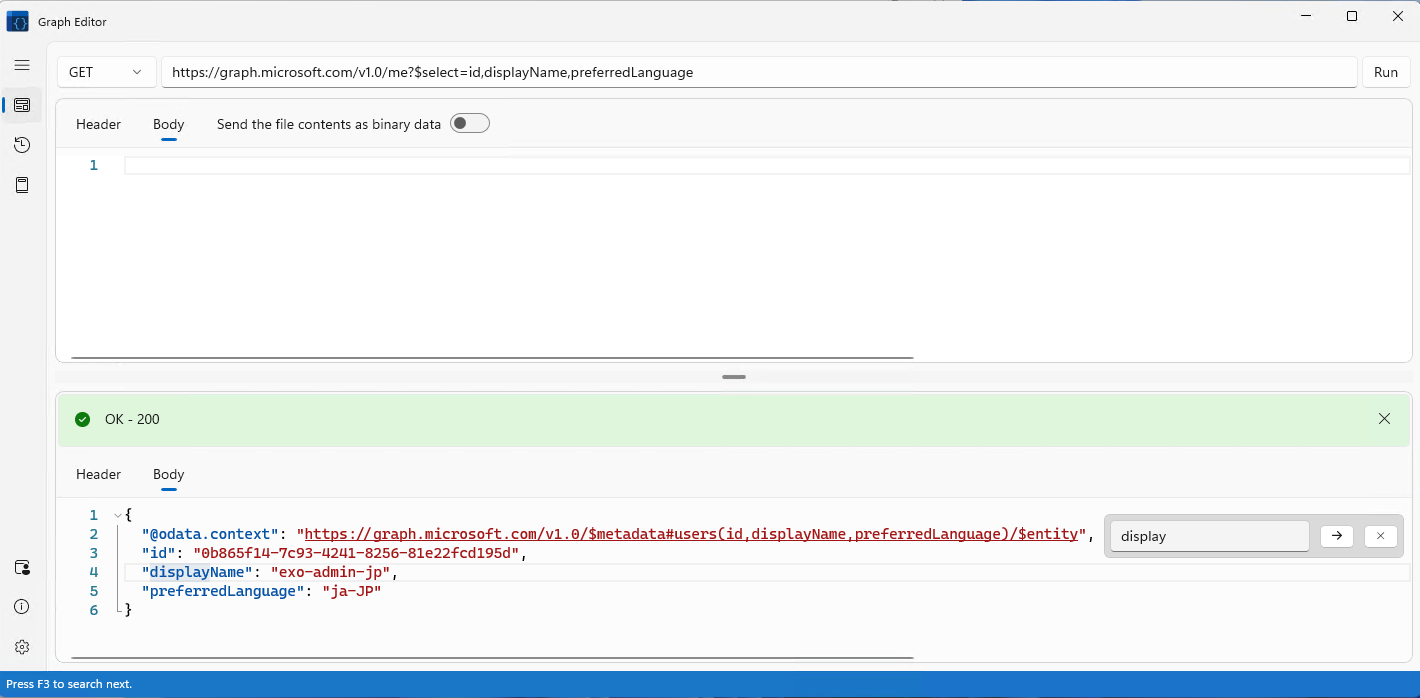Click the Graph Editor app icon
The image size is (1420, 698).
point(18,21)
